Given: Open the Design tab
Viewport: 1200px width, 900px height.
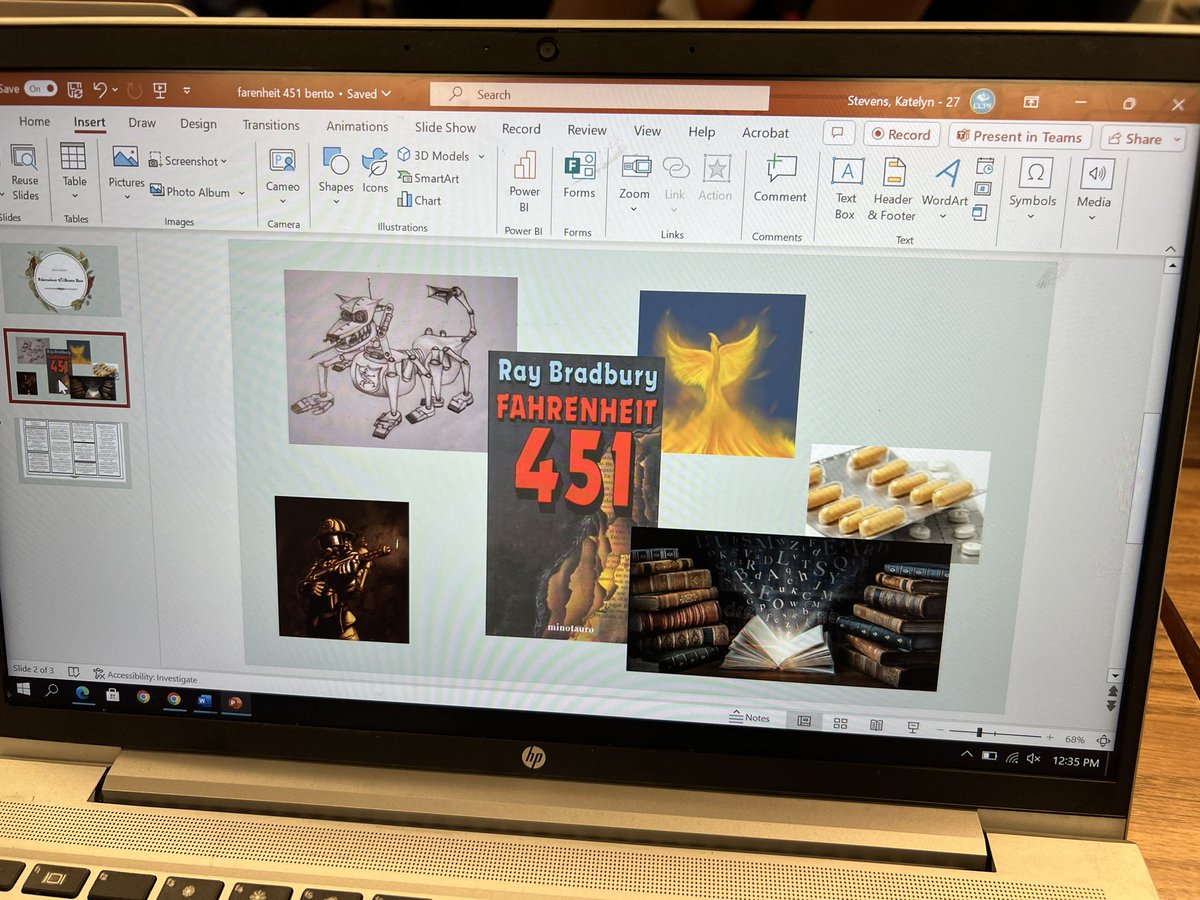Looking at the screenshot, I should click(198, 124).
